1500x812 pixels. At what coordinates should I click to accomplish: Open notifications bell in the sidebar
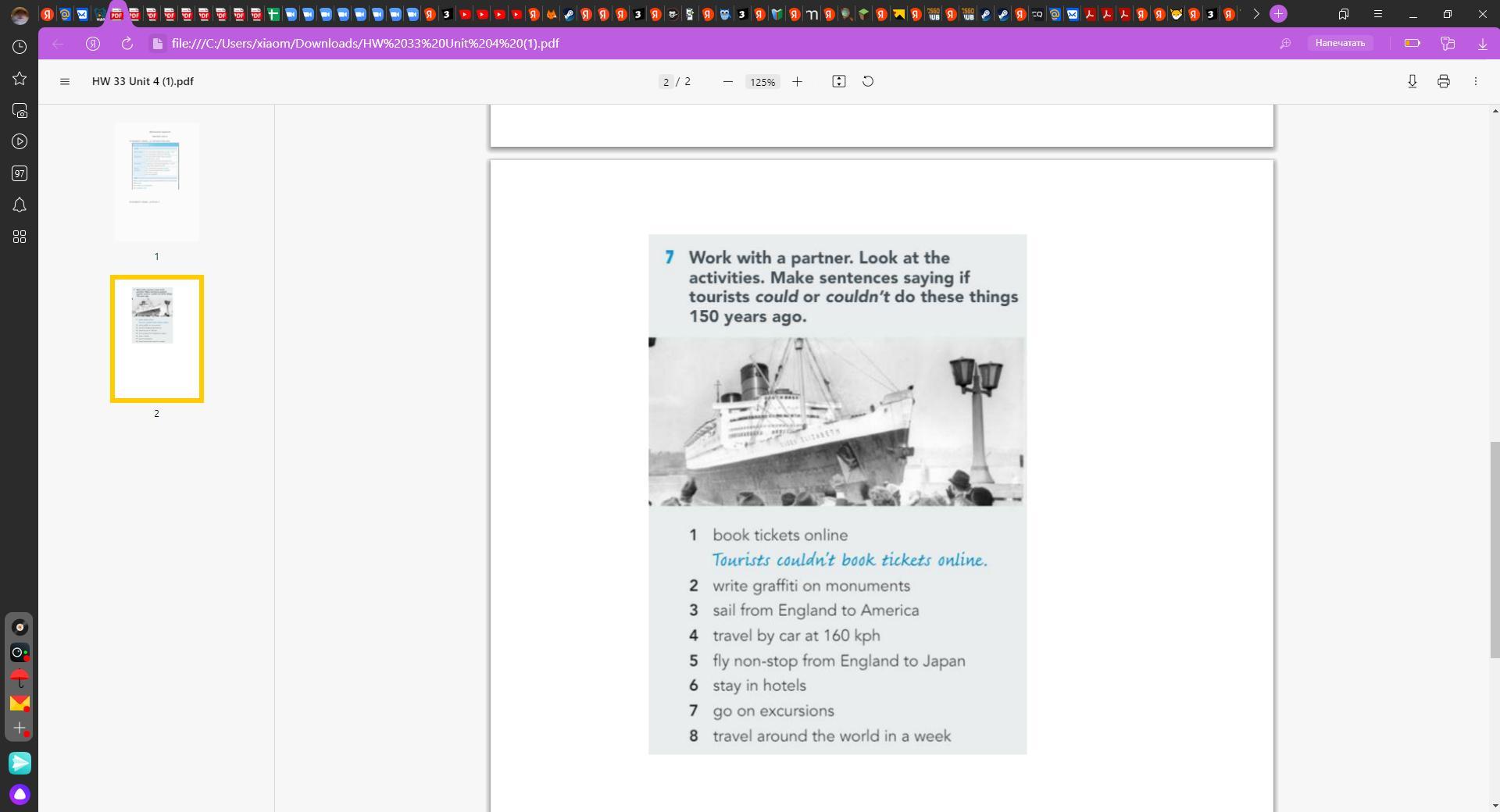point(20,205)
